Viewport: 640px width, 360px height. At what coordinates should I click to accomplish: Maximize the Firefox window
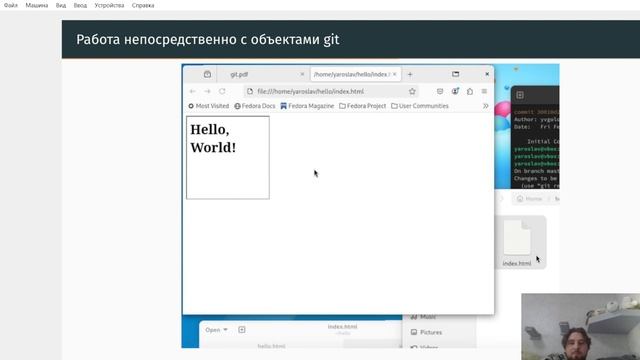[x=456, y=74]
